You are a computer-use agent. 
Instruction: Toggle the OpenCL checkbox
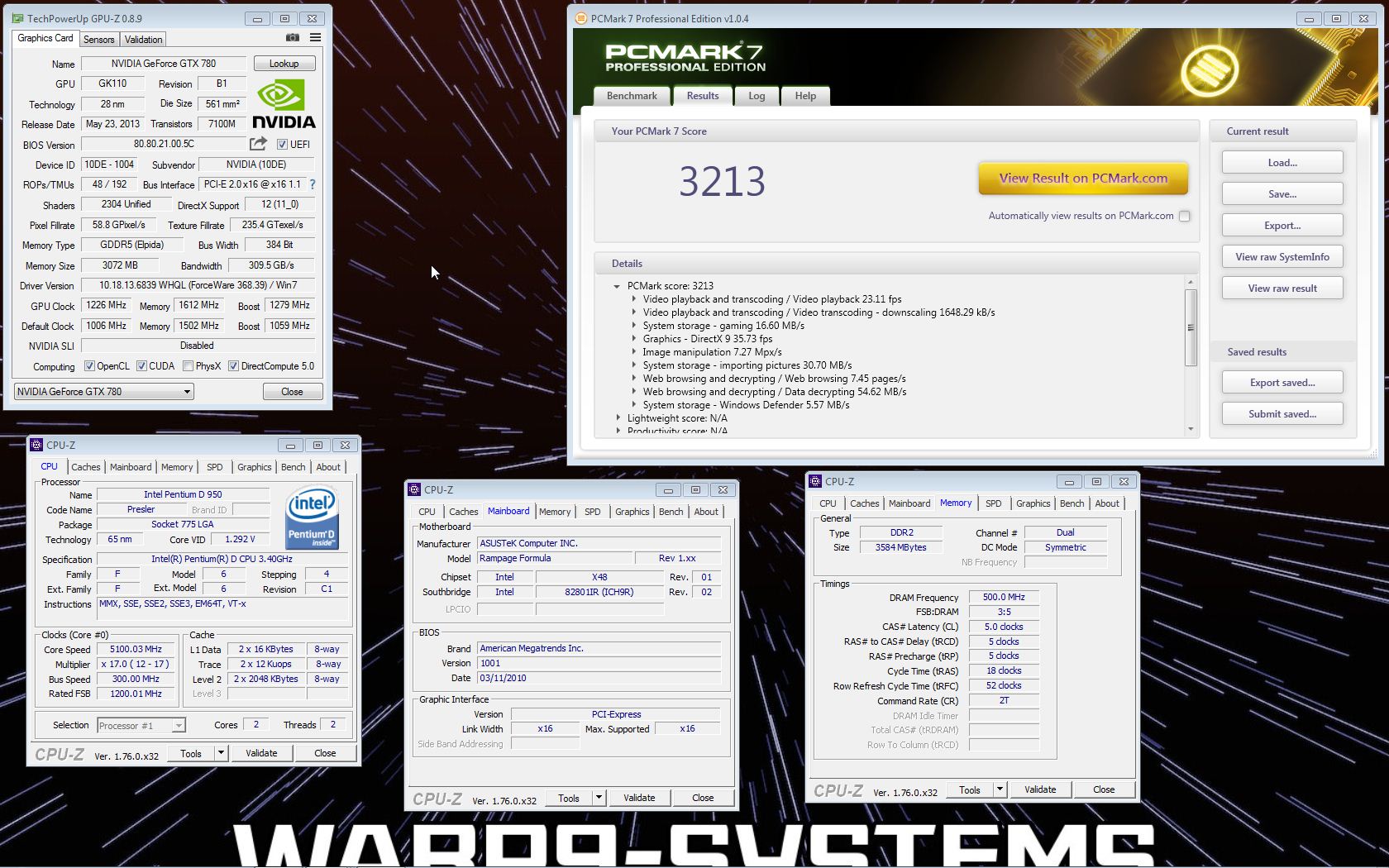point(89,366)
